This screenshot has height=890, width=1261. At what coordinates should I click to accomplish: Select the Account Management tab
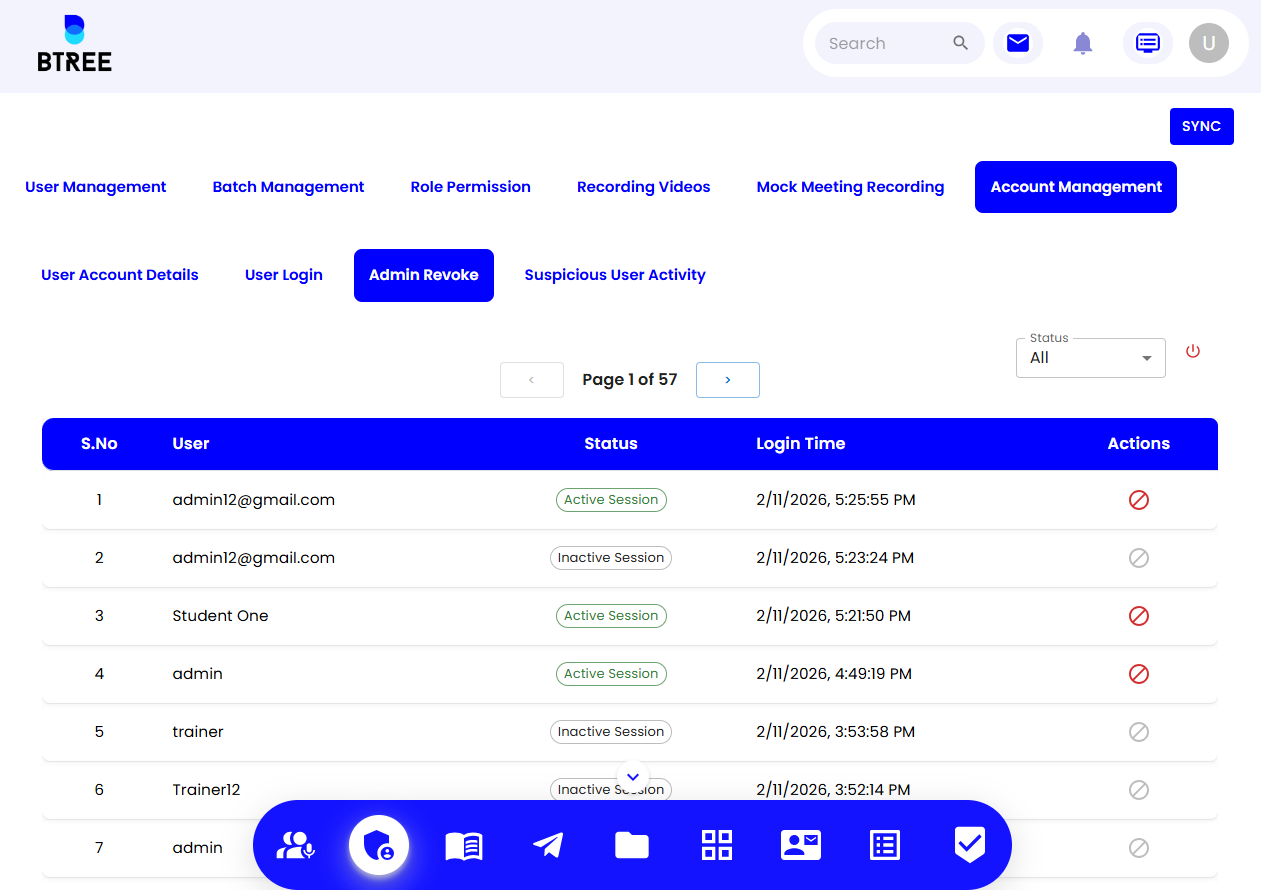[1076, 187]
